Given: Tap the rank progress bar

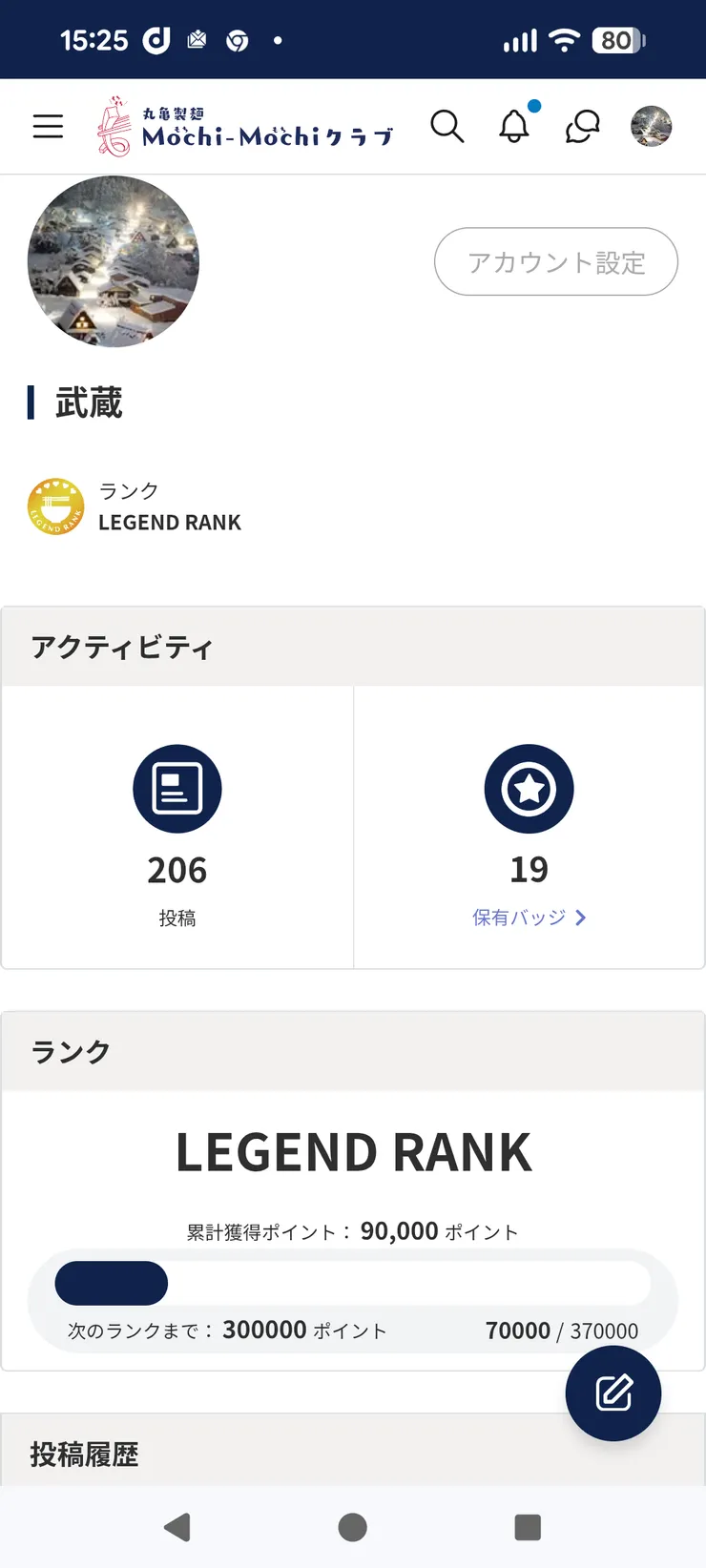Looking at the screenshot, I should (x=353, y=1283).
